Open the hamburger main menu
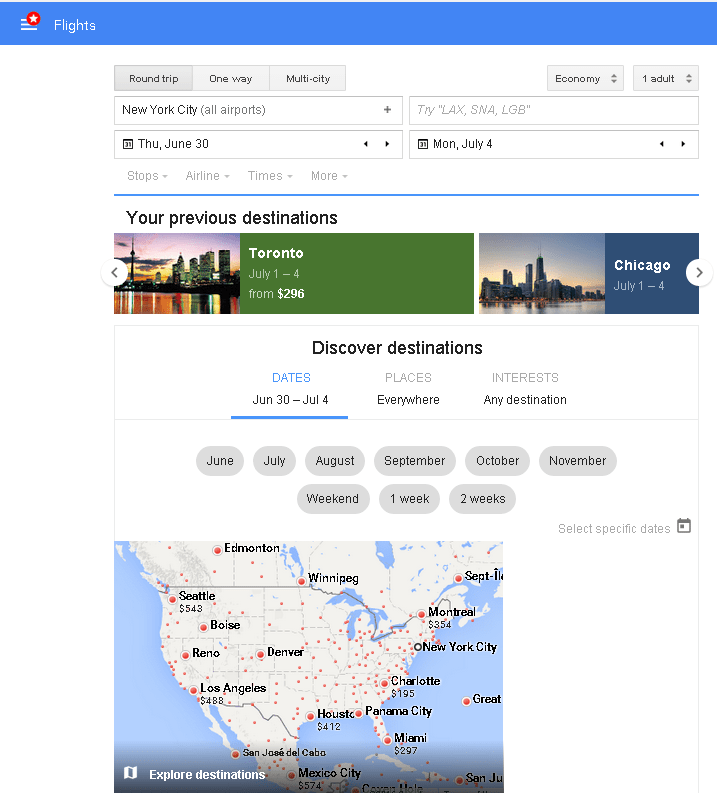717x793 pixels. pos(29,24)
